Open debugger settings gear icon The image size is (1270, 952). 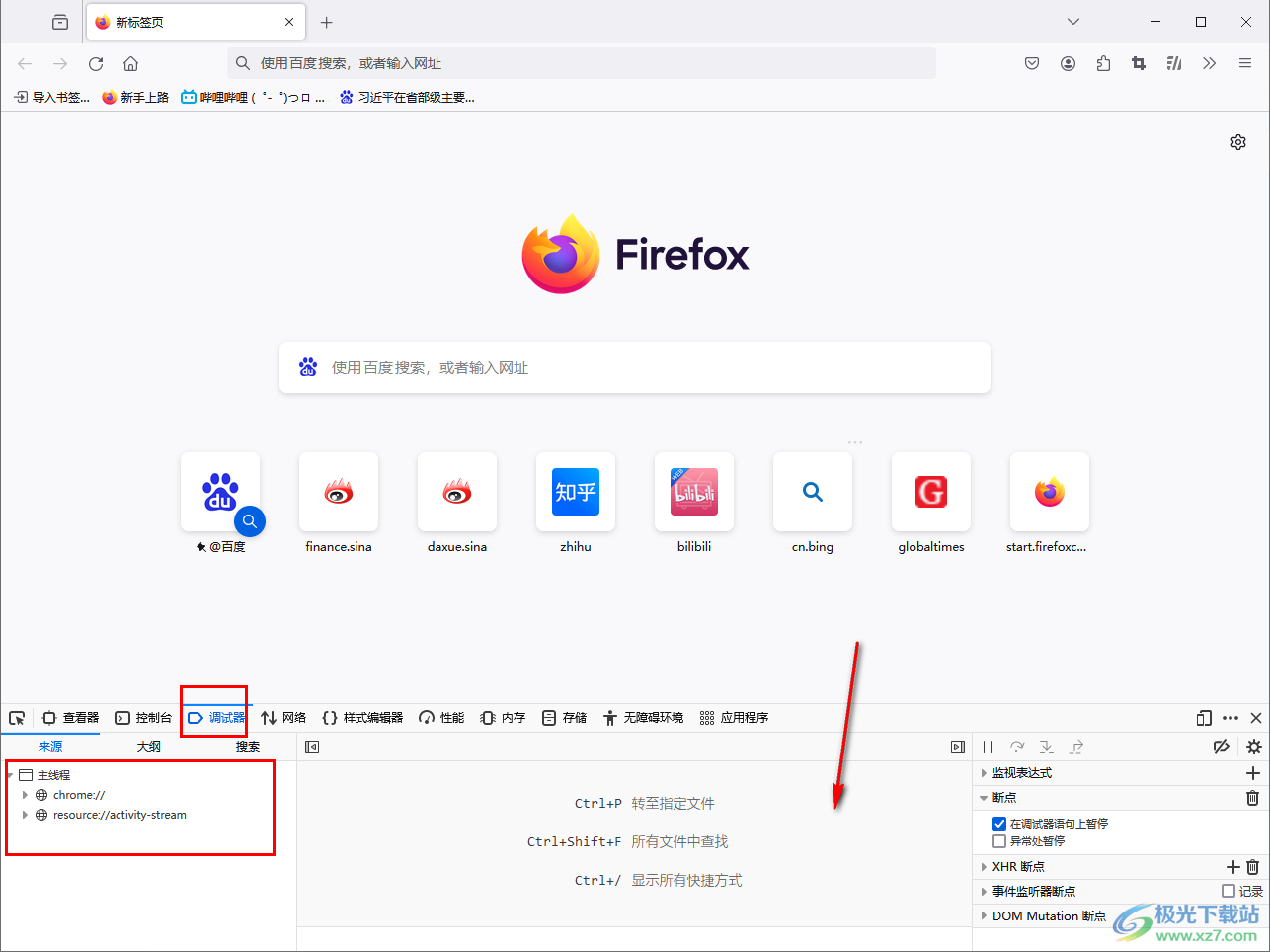[x=1254, y=747]
